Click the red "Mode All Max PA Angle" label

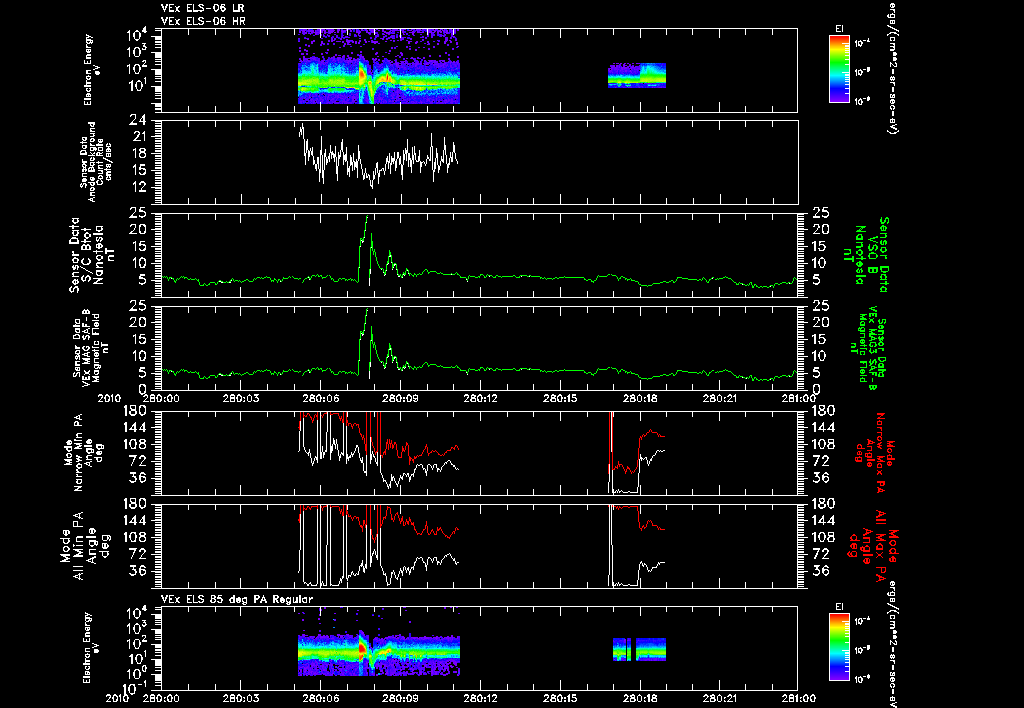point(873,545)
